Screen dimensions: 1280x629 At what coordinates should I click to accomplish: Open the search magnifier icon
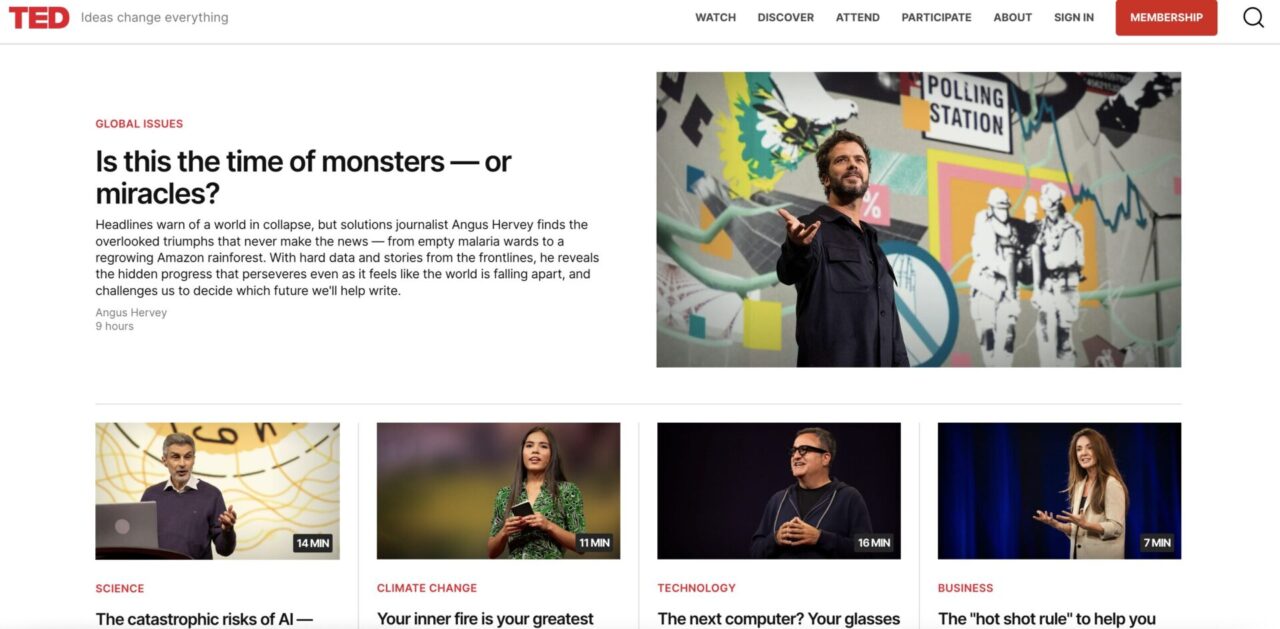[1253, 17]
